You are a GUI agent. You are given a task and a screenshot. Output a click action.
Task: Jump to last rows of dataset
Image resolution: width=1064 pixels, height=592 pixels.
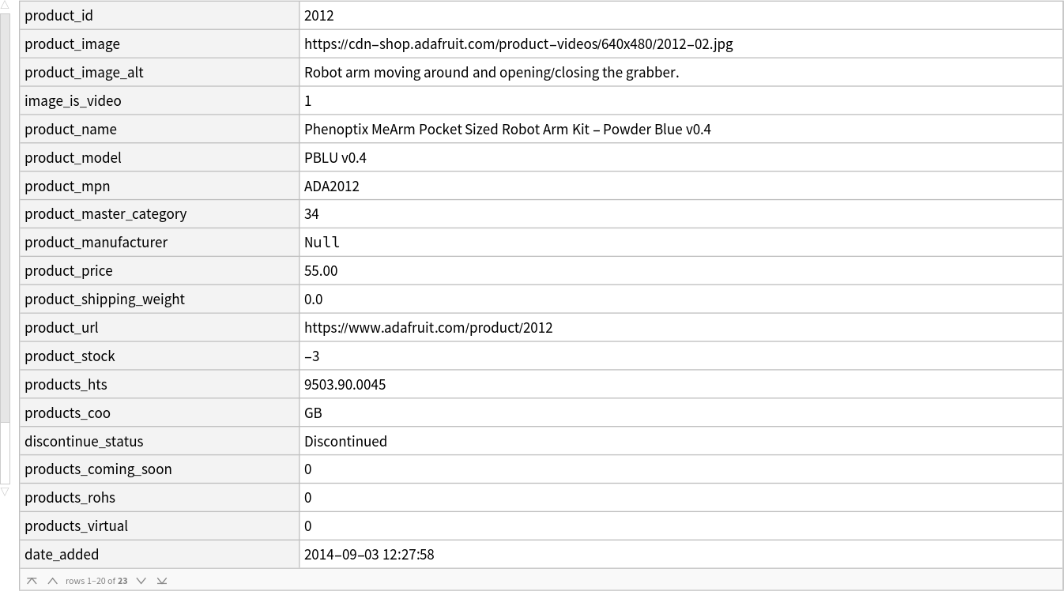[x=162, y=581]
